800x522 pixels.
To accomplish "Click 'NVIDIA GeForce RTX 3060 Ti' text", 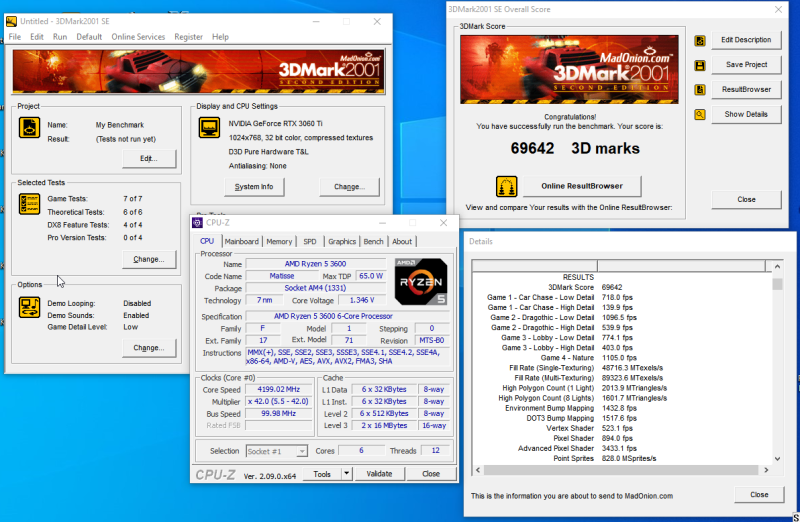I will (276, 123).
